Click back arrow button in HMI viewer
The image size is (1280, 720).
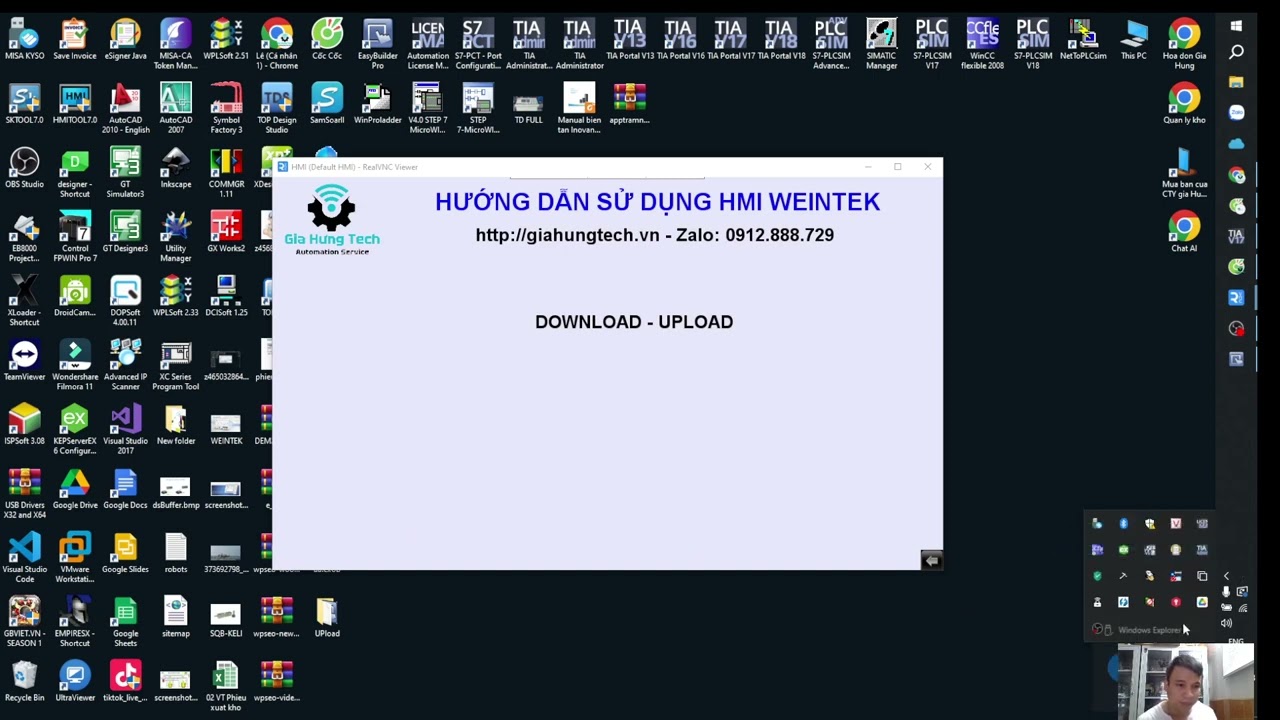point(931,560)
